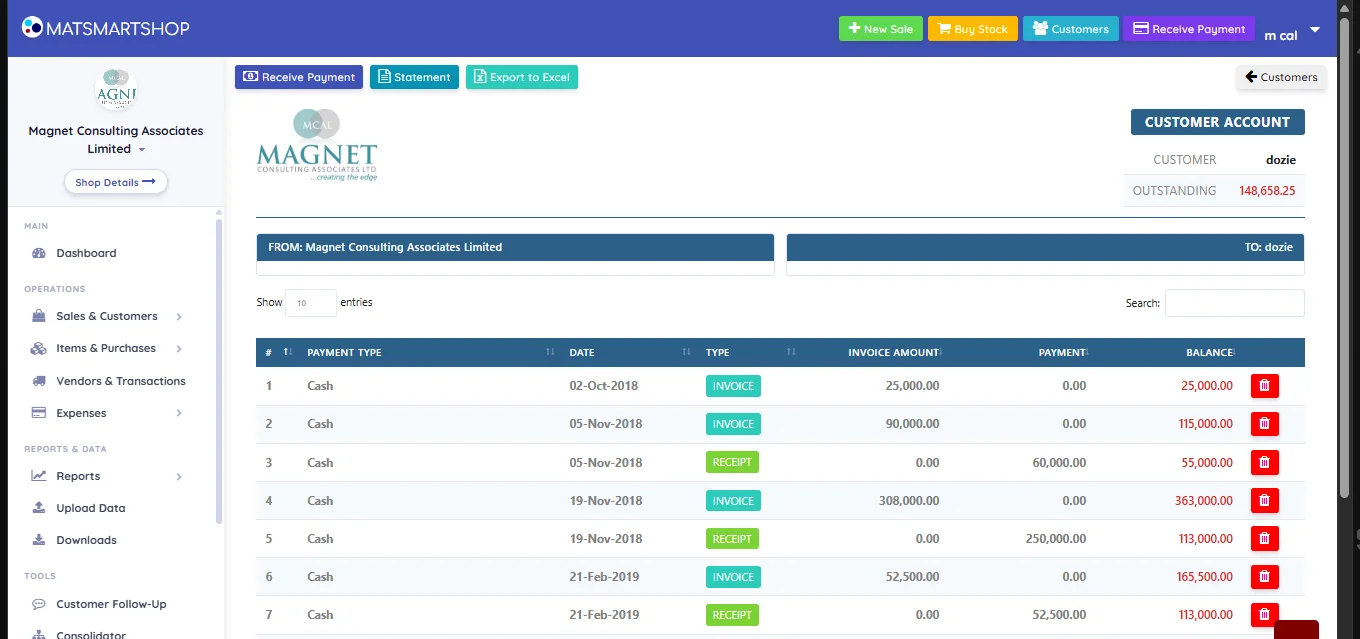Expand the Reports submenu chevron

coord(179,477)
